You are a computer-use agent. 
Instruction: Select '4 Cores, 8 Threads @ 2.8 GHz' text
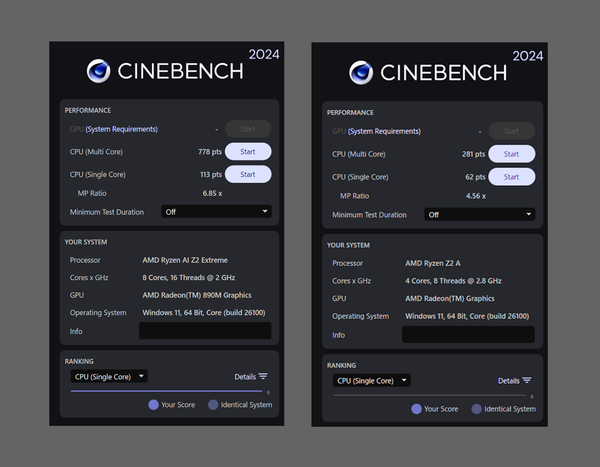[x=453, y=281]
